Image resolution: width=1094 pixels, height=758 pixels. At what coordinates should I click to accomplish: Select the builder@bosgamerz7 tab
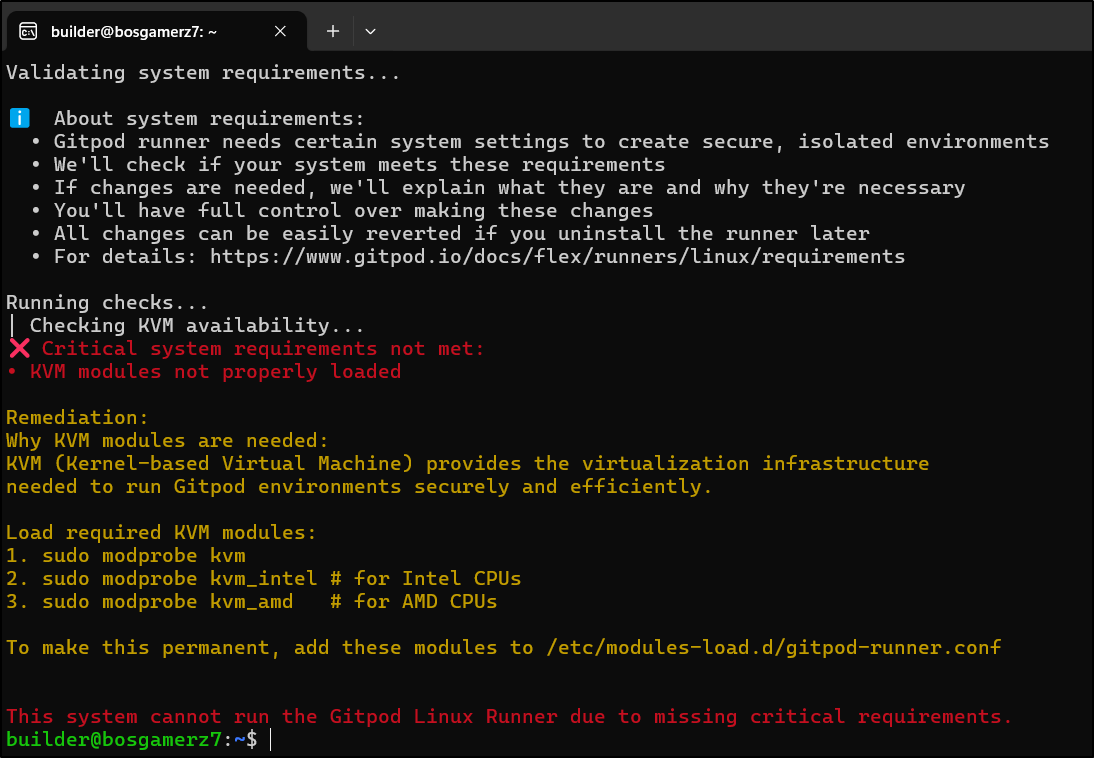click(156, 31)
